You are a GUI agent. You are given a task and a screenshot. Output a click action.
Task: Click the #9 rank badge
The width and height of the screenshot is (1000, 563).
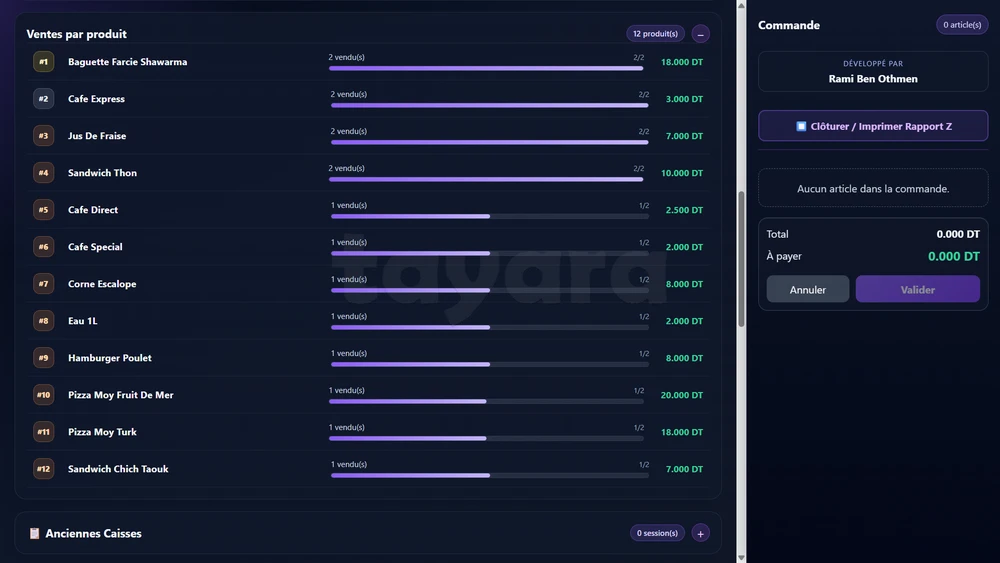click(43, 358)
